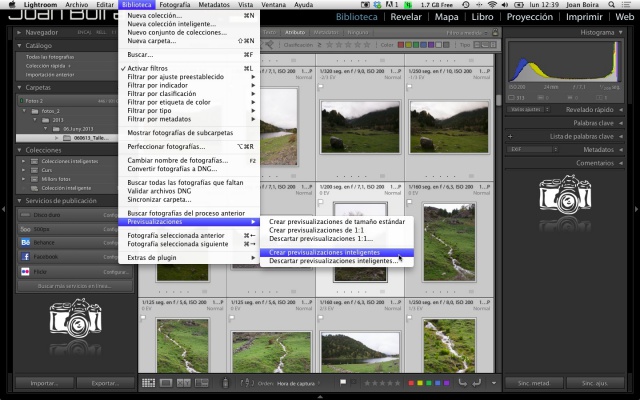640x400 pixels.
Task: Toggle flag on 1/250 seg f/8,0 photo
Action: pos(409,318)
